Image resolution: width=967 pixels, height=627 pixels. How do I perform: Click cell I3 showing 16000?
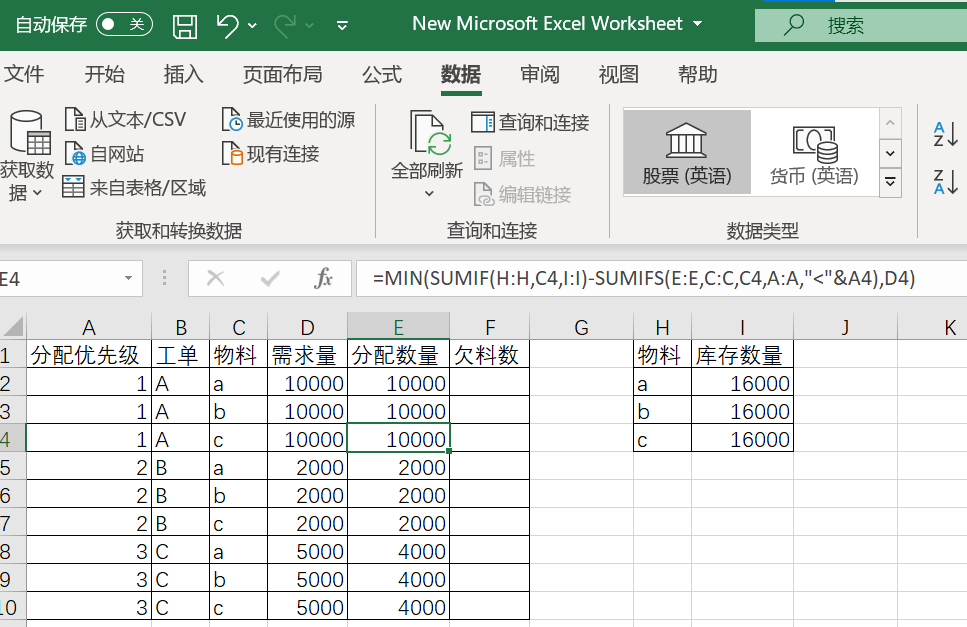[743, 411]
